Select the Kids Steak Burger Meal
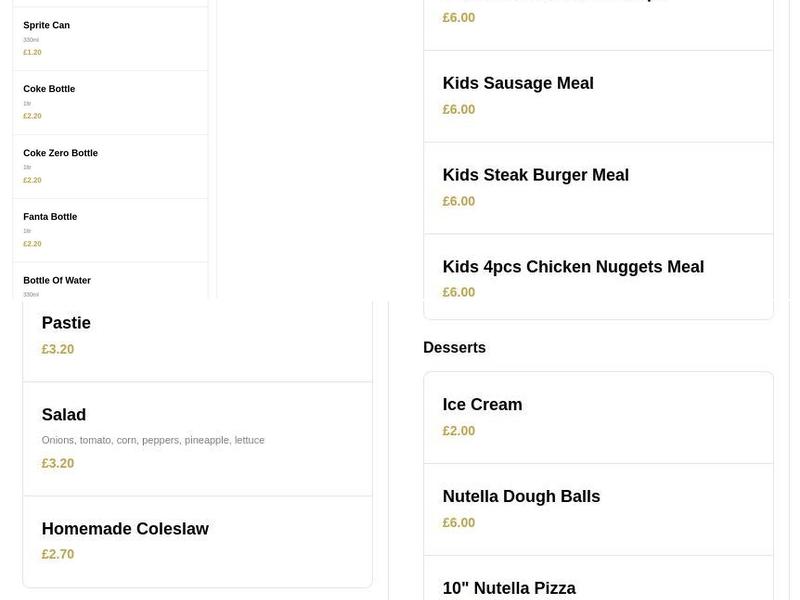800x600 pixels. 536,174
